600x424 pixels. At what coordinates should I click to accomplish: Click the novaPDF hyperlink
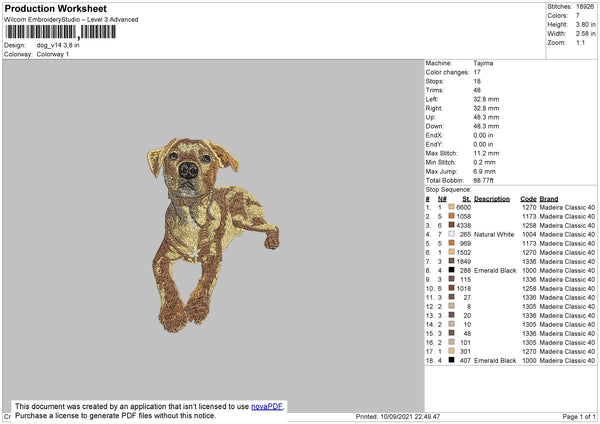coord(267,406)
